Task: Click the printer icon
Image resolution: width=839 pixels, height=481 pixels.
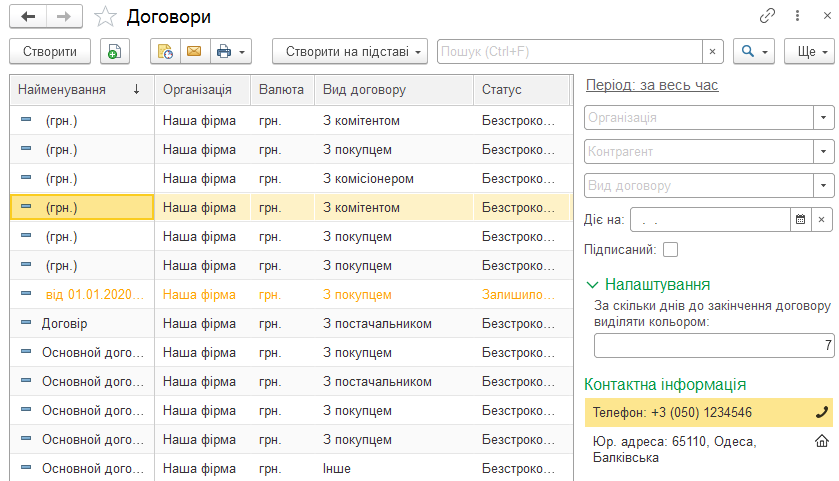Action: [224, 51]
